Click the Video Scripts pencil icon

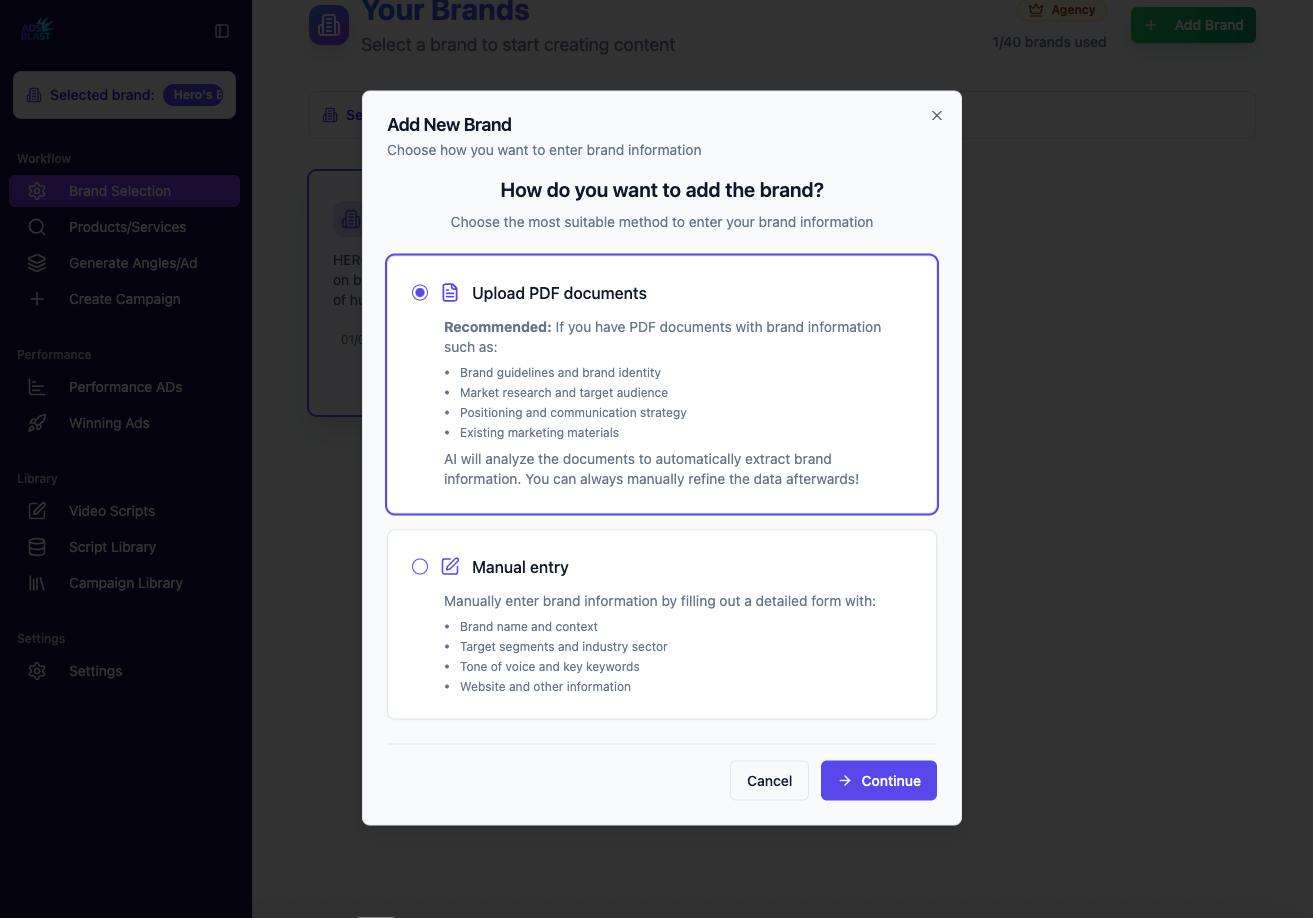[37, 511]
